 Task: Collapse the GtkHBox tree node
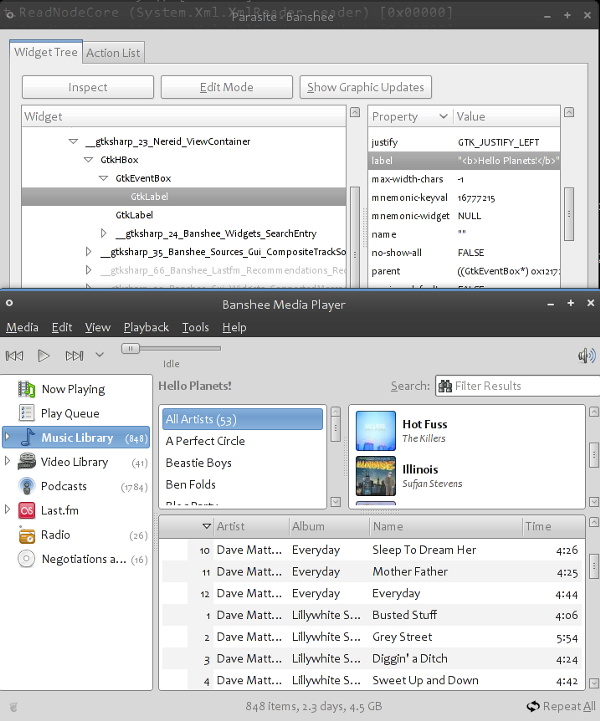(x=88, y=160)
